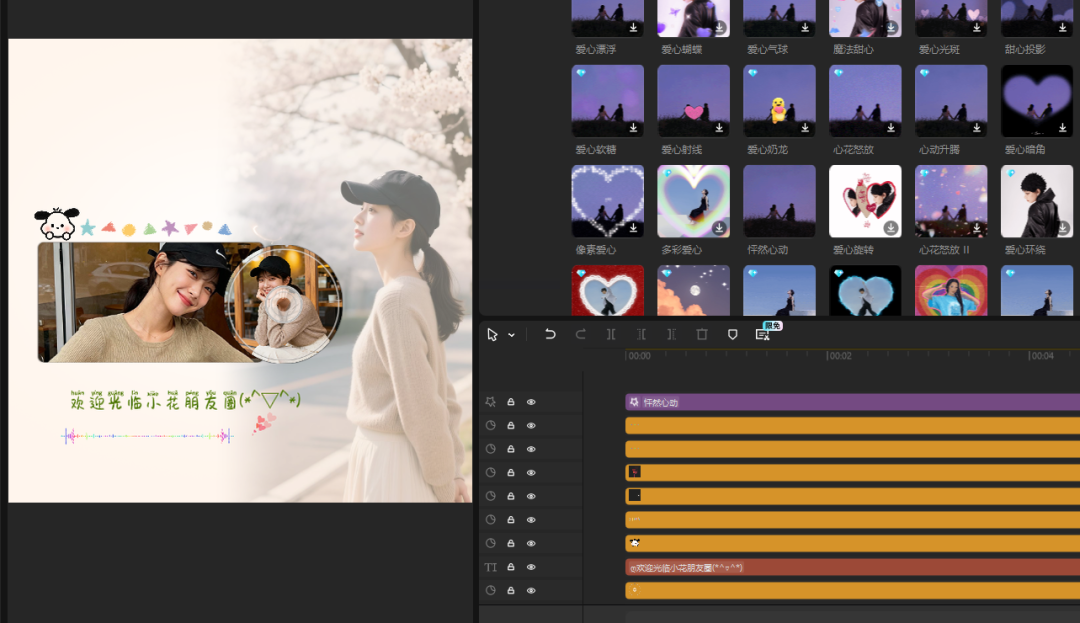This screenshot has width=1080, height=623.
Task: Click the trash Delete icon above timeline
Action: click(702, 334)
